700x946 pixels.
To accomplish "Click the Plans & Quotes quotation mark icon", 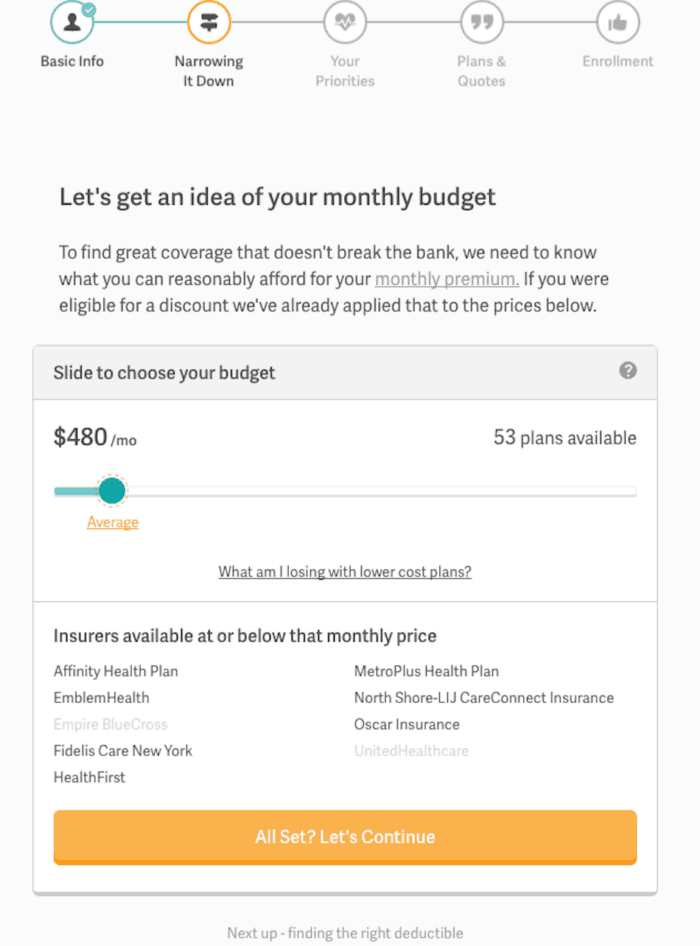I will (482, 22).
